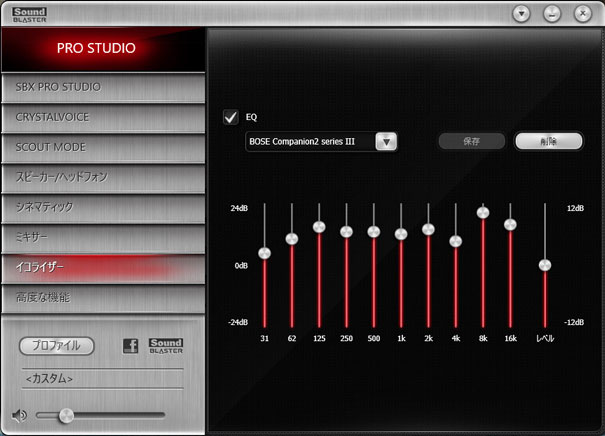The width and height of the screenshot is (605, 436).
Task: Click the Sound Blaster logo in title bar
Action: (29, 15)
